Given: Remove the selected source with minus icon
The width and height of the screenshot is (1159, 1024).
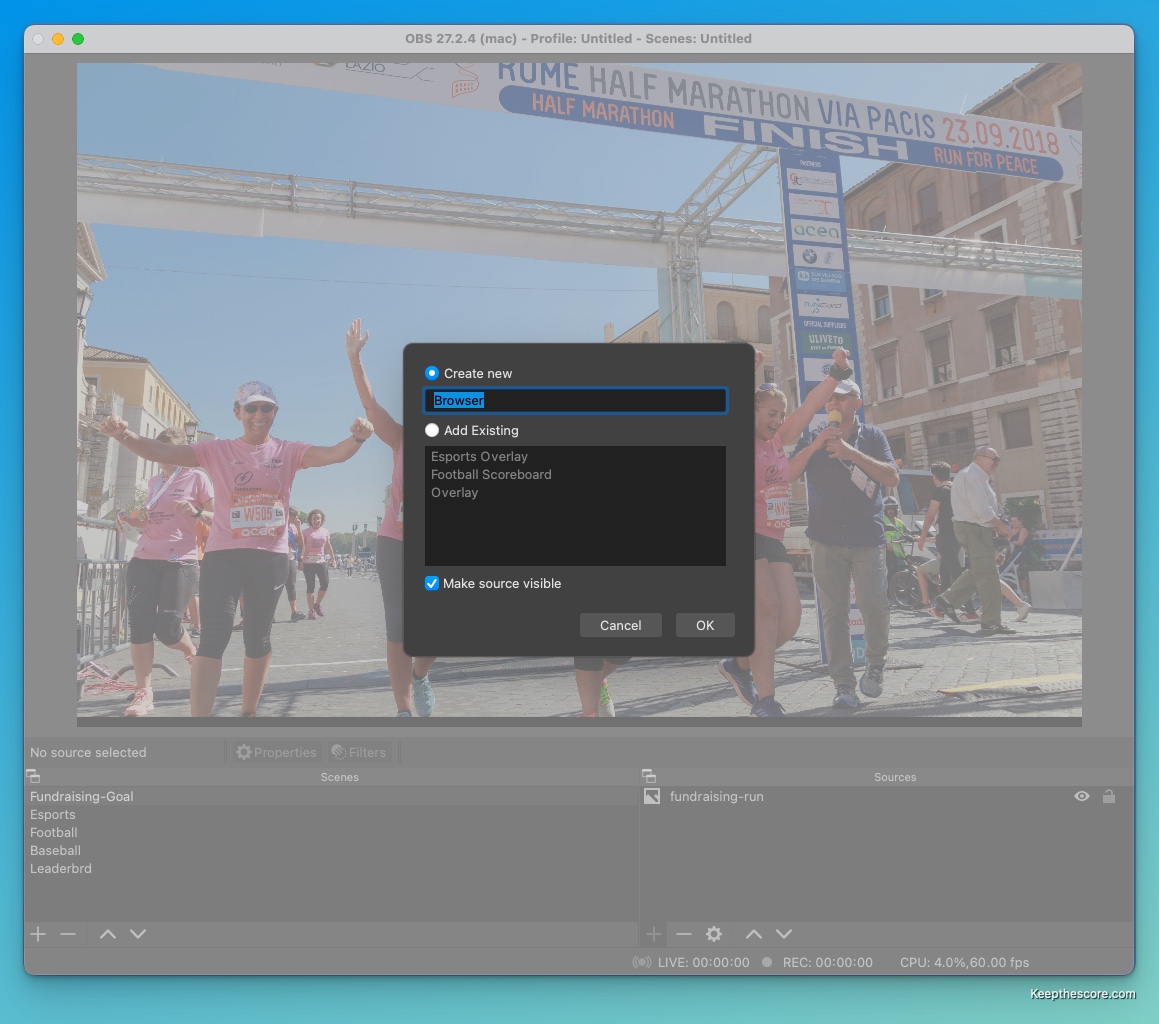Looking at the screenshot, I should coord(684,934).
